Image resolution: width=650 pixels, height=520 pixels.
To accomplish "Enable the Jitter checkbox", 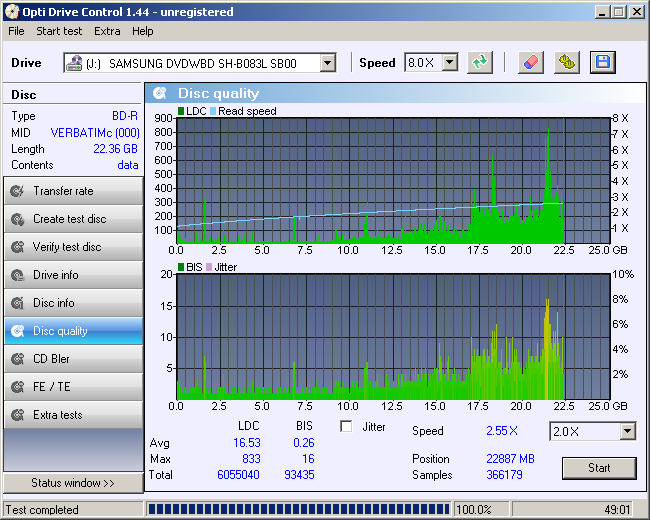I will (x=346, y=426).
